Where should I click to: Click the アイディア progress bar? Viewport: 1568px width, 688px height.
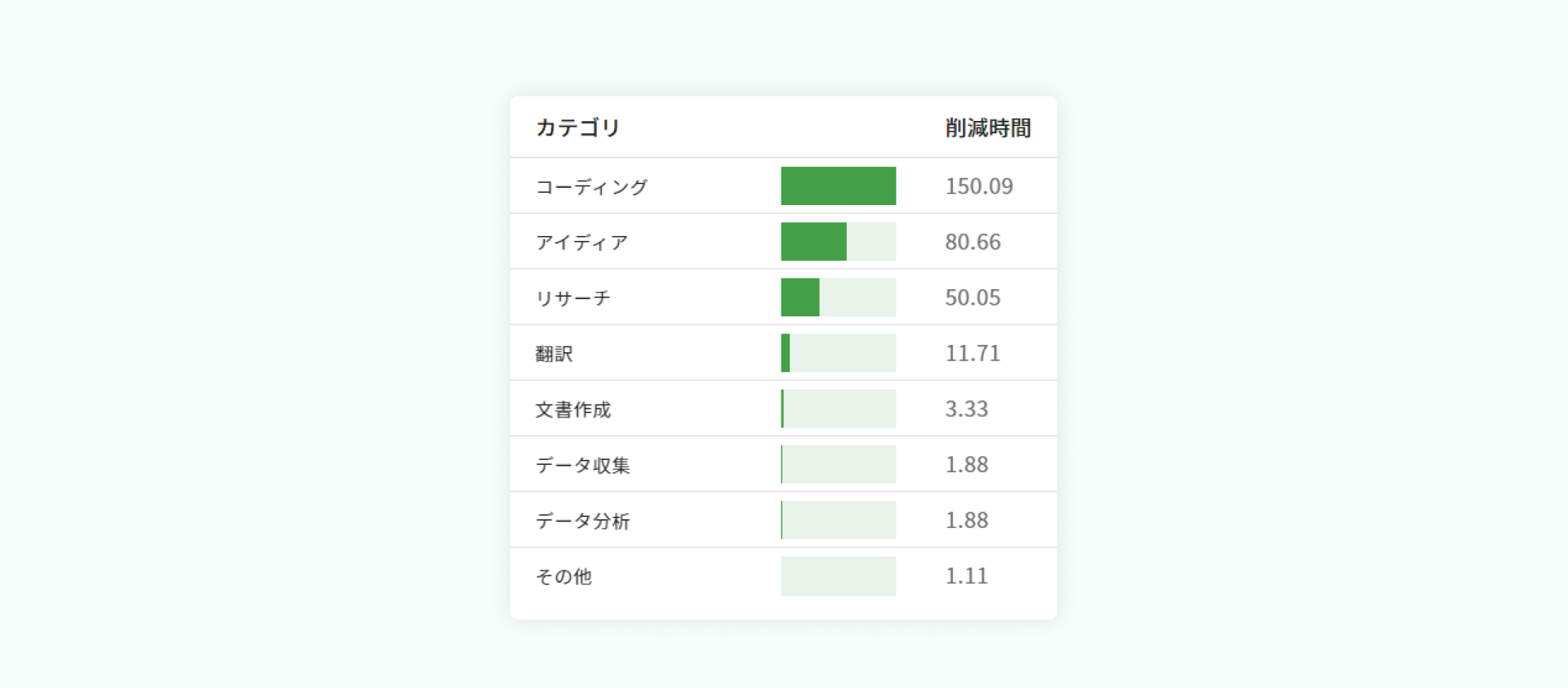pos(838,241)
